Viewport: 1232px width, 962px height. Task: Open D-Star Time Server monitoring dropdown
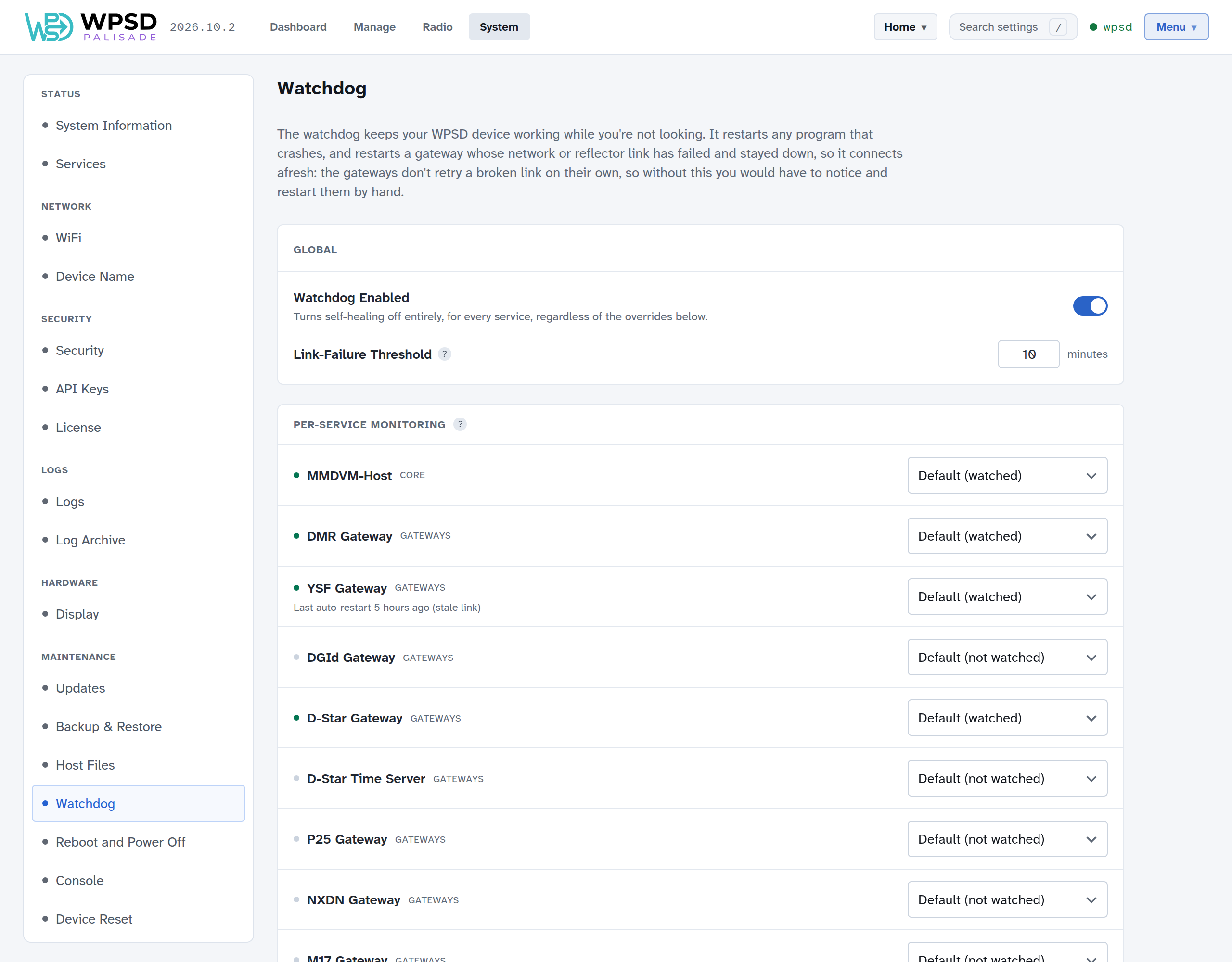click(x=1007, y=778)
